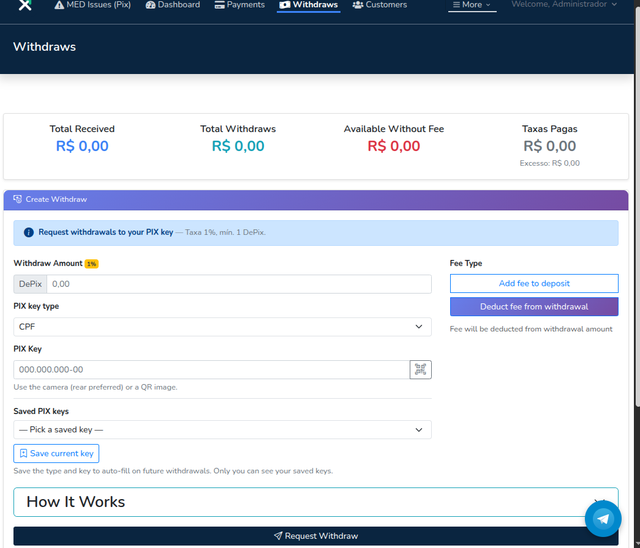
Task: Click the Total Withdraws R$ 0,00 value
Action: (238, 146)
